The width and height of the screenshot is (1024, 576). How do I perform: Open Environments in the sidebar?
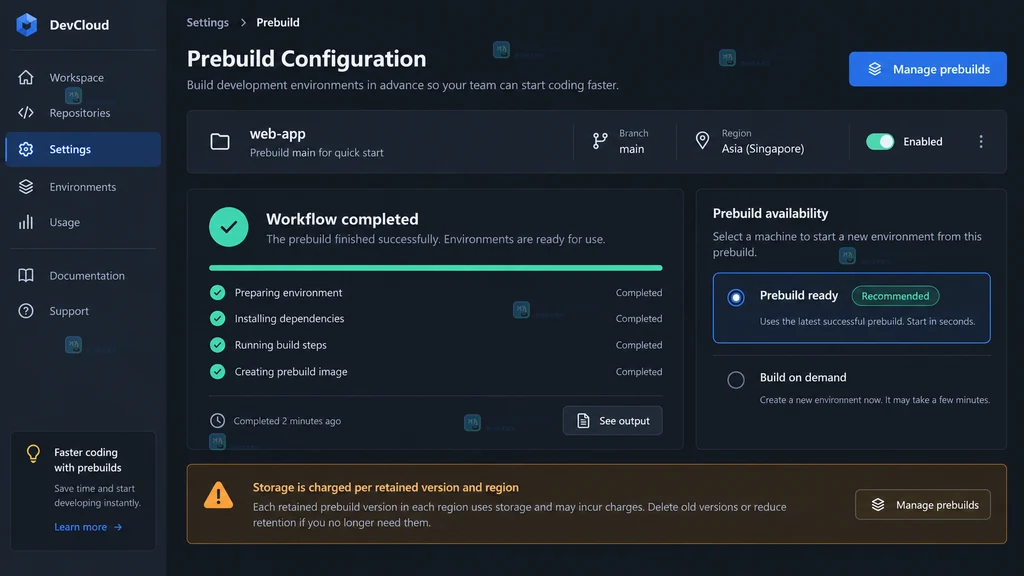pos(83,187)
